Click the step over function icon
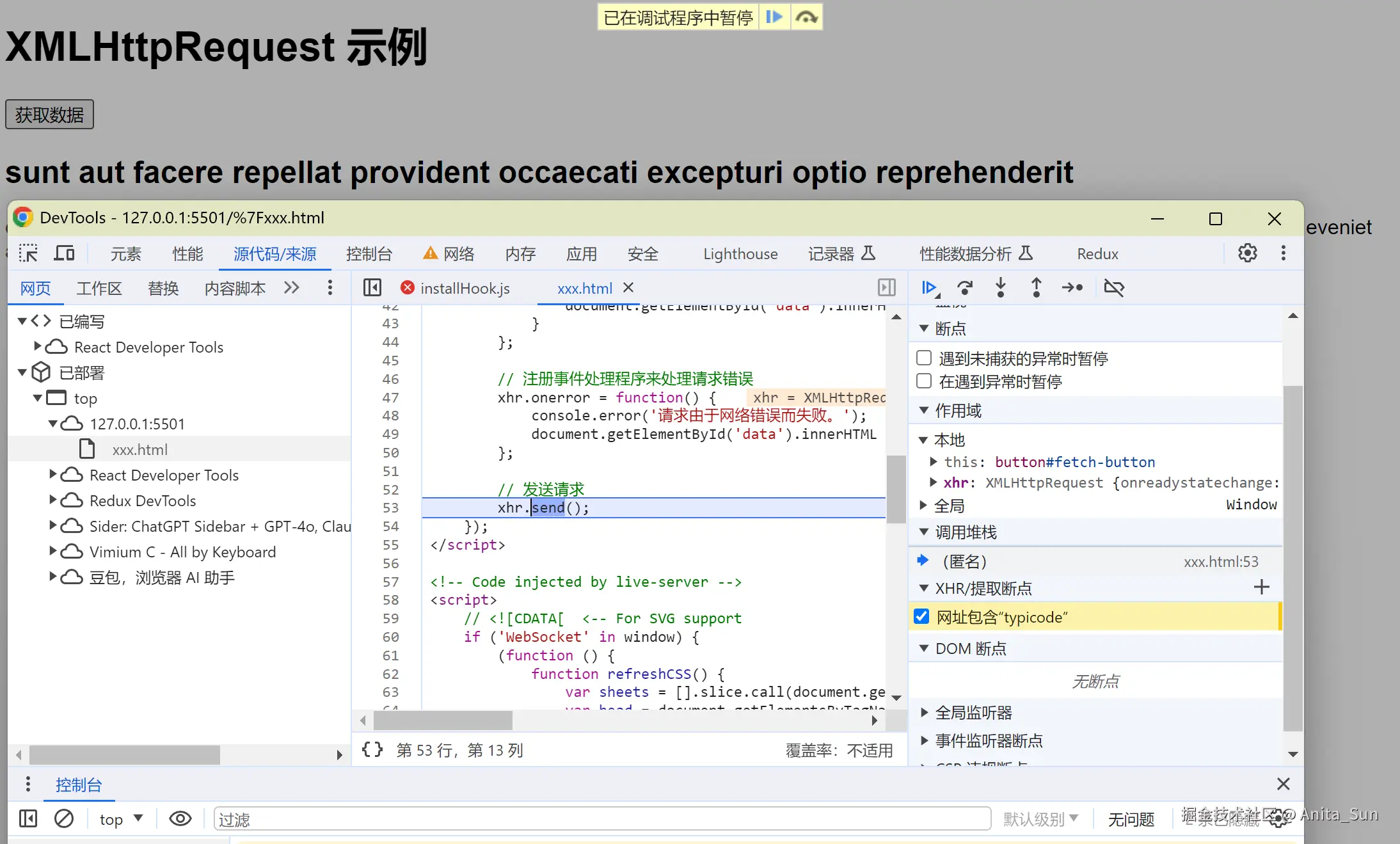The image size is (1400, 844). click(x=965, y=288)
